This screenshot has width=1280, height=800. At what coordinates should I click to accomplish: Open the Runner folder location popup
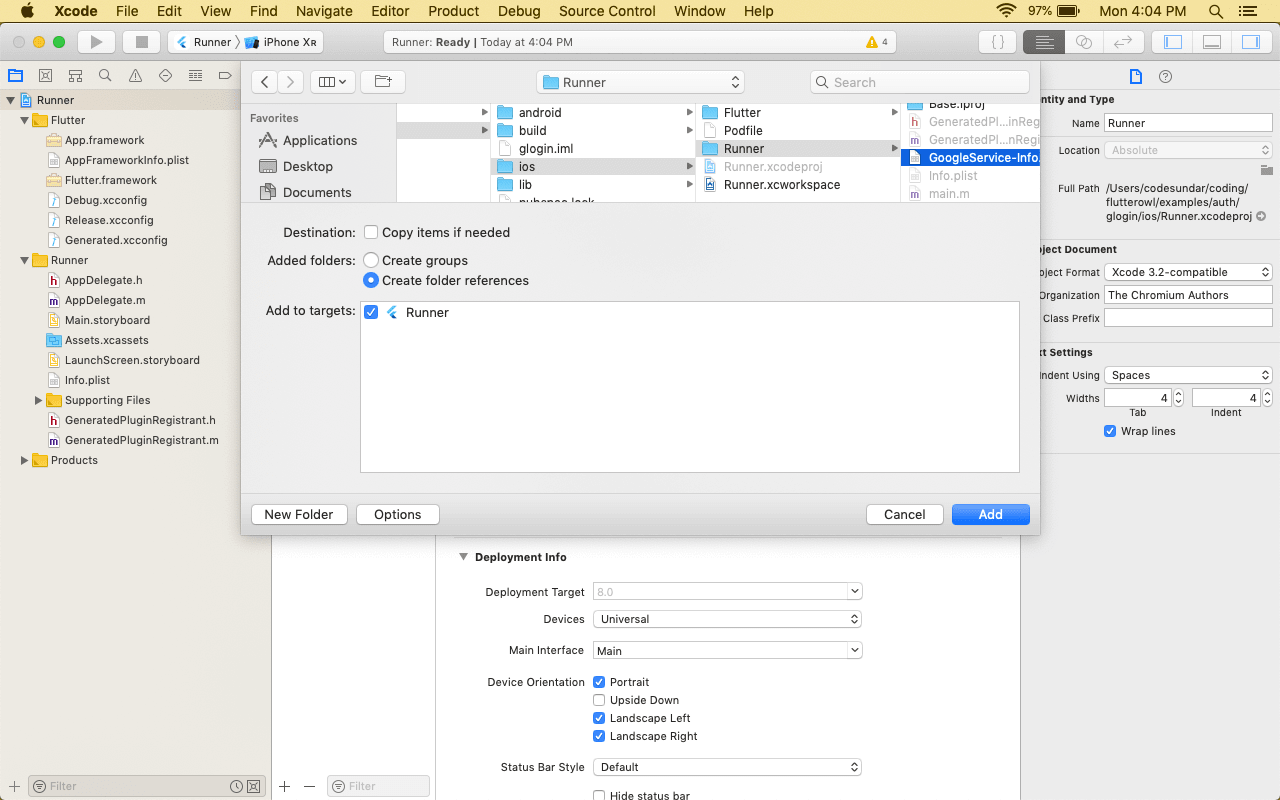(640, 82)
